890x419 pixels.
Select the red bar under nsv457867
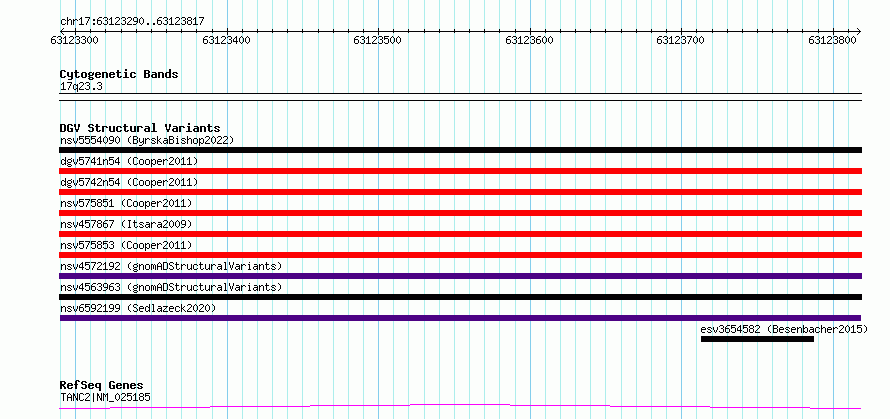pos(460,234)
